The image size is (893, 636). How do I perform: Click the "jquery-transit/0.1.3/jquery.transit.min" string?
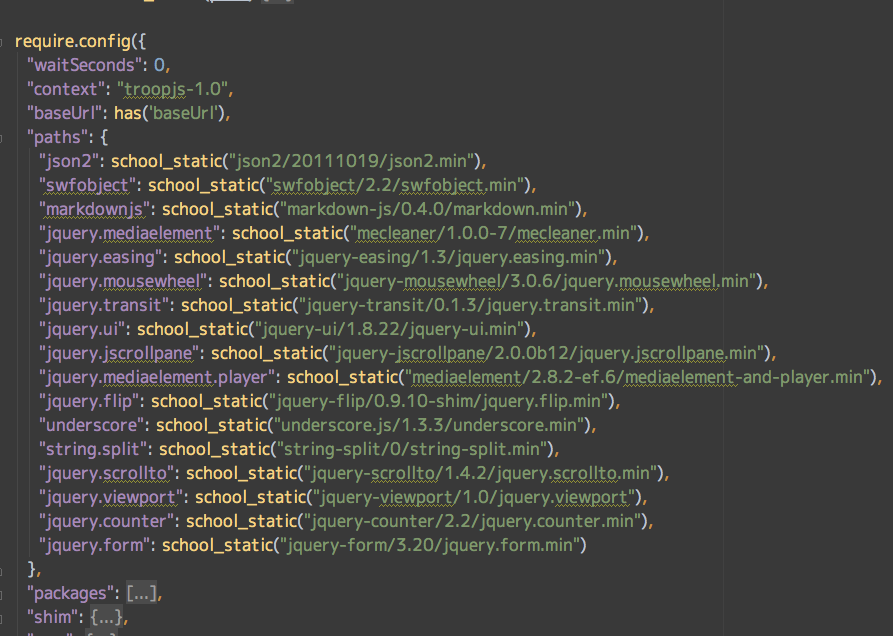470,305
